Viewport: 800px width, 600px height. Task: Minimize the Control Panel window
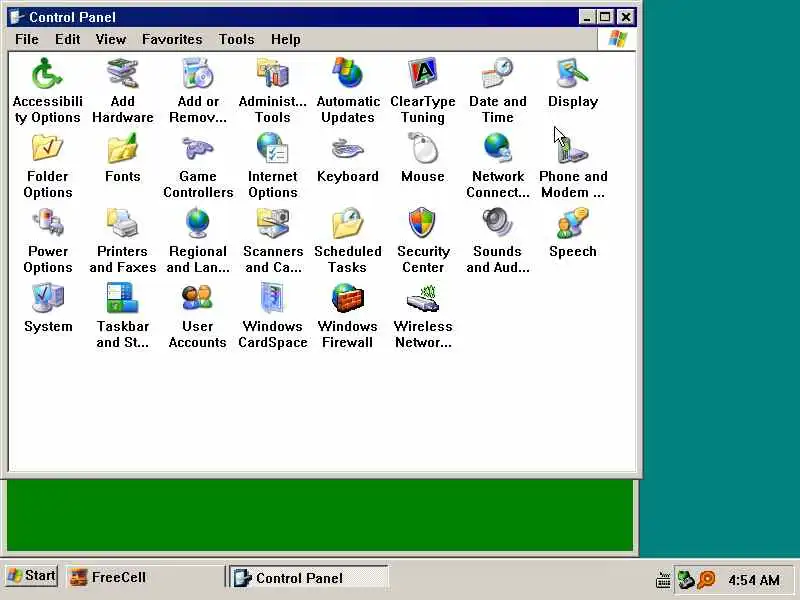click(587, 17)
